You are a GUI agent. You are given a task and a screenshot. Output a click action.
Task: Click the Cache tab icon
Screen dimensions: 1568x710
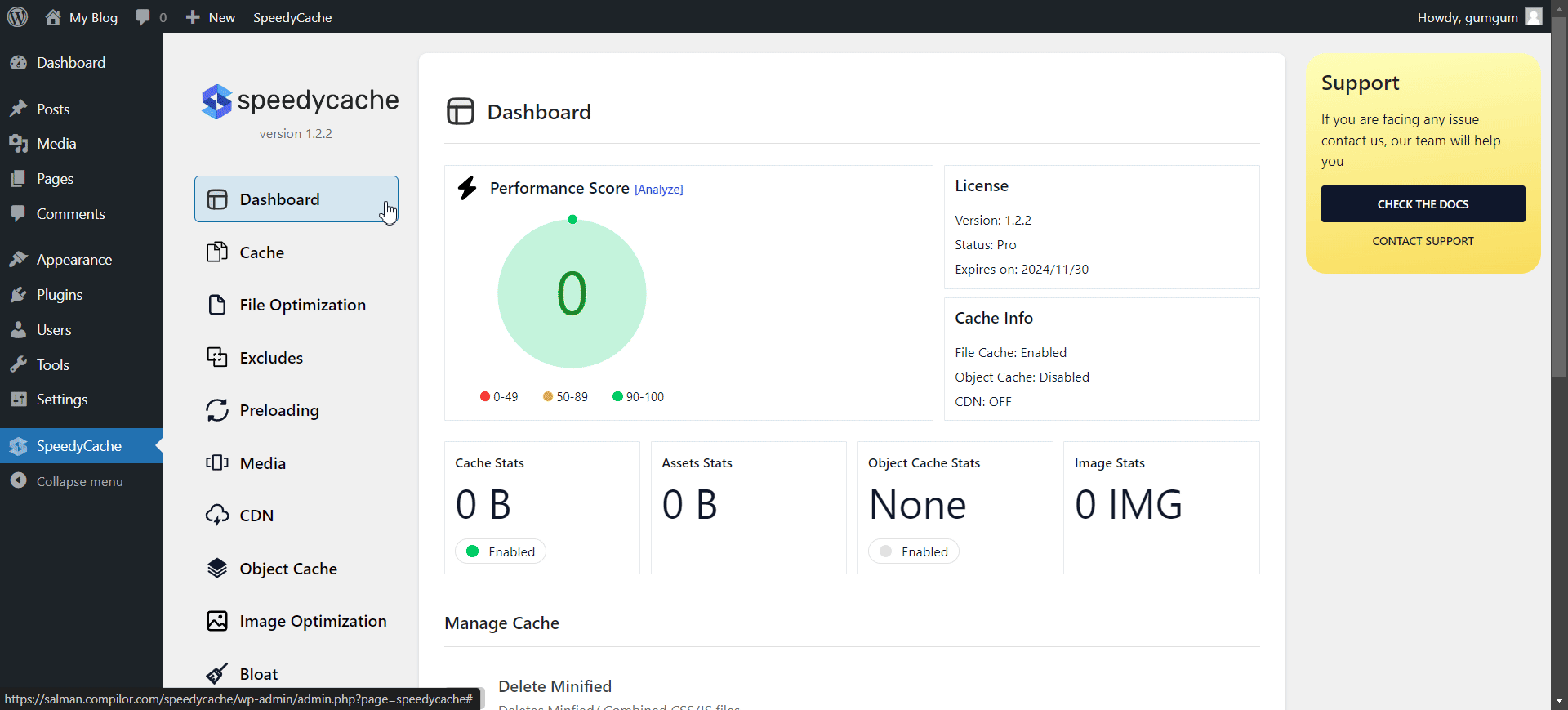click(216, 252)
